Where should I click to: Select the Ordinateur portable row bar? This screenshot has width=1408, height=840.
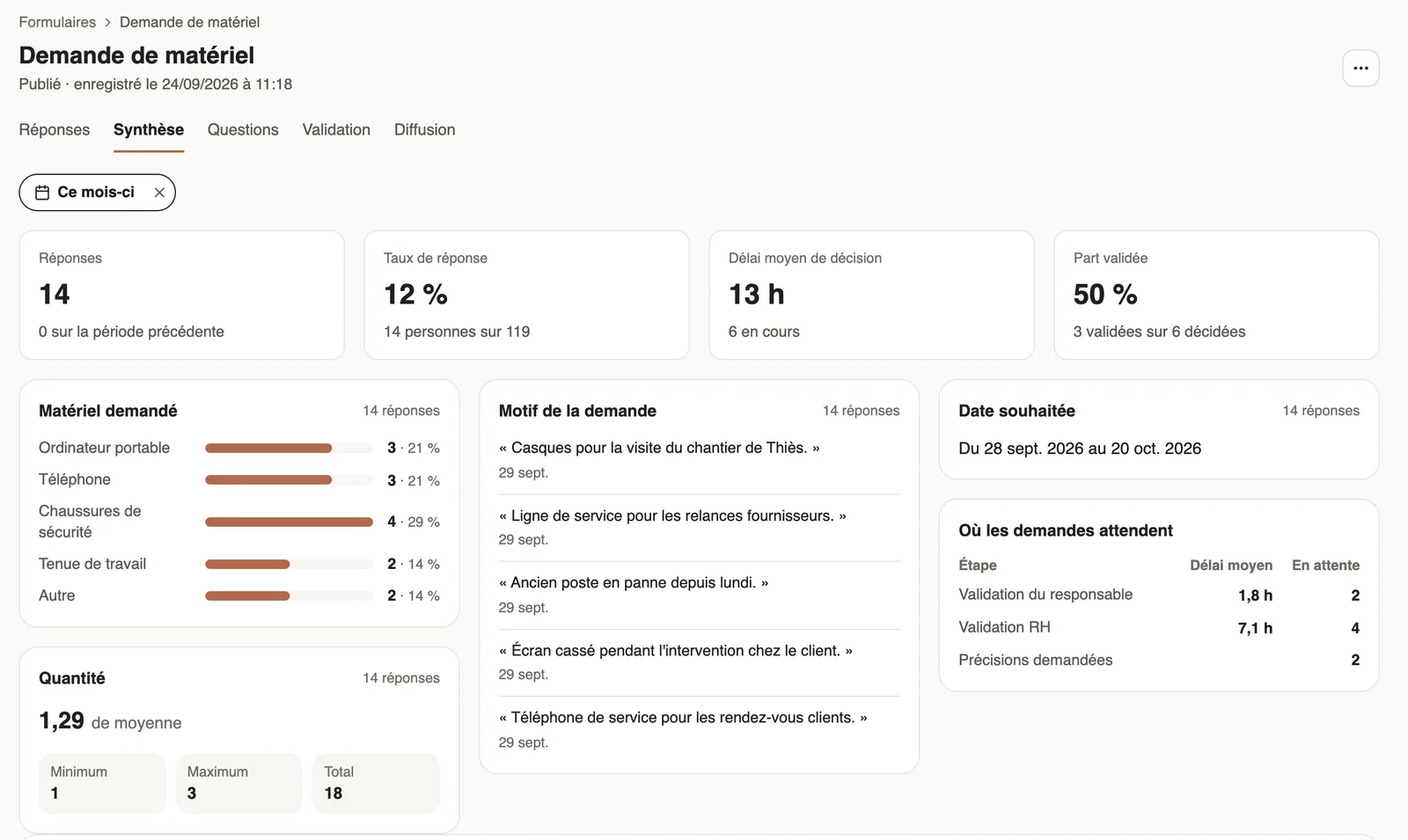(289, 448)
